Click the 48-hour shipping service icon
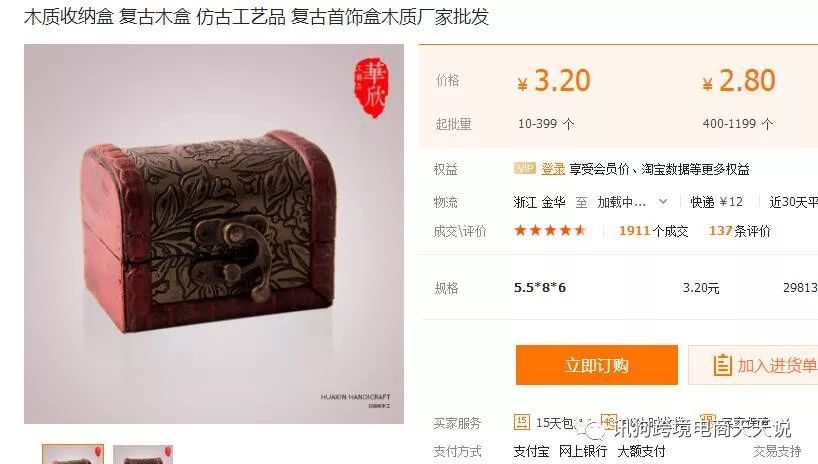 (x=609, y=422)
